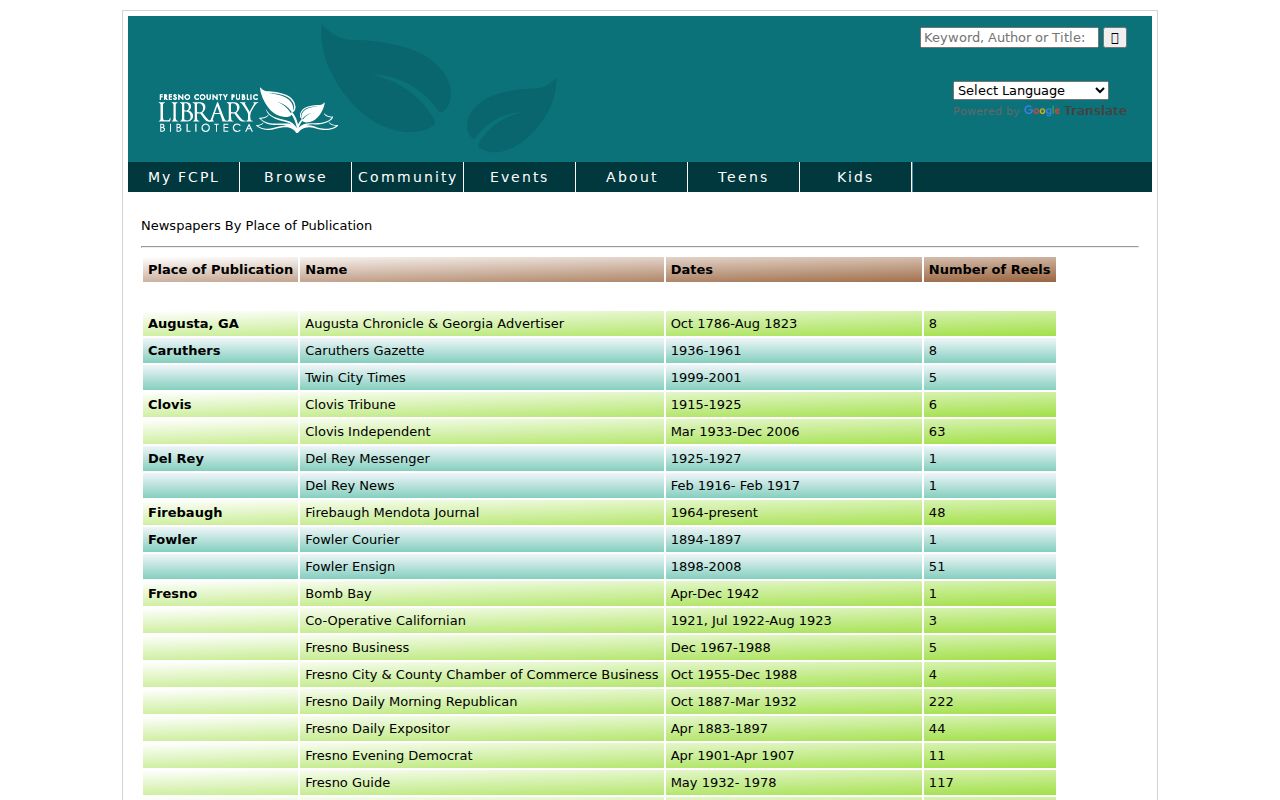Click the Augusta, GA place cell

pyautogui.click(x=221, y=324)
